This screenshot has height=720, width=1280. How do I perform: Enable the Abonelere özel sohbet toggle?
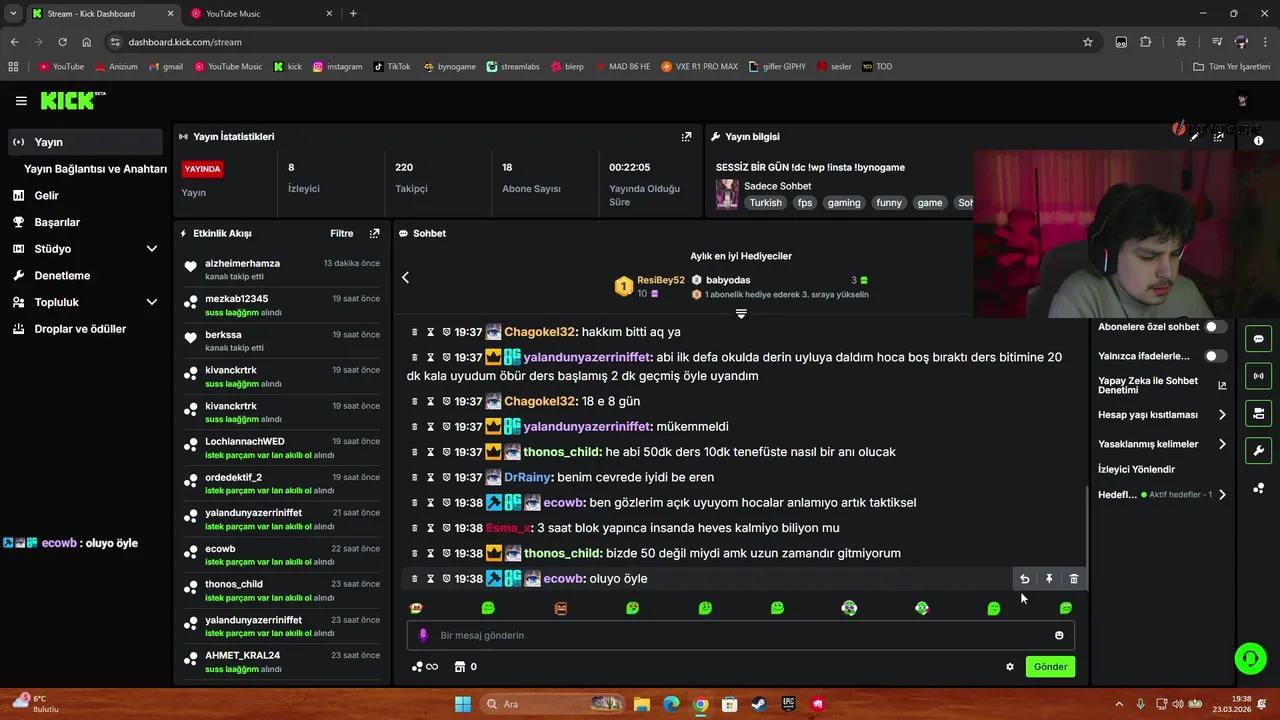pos(1210,326)
